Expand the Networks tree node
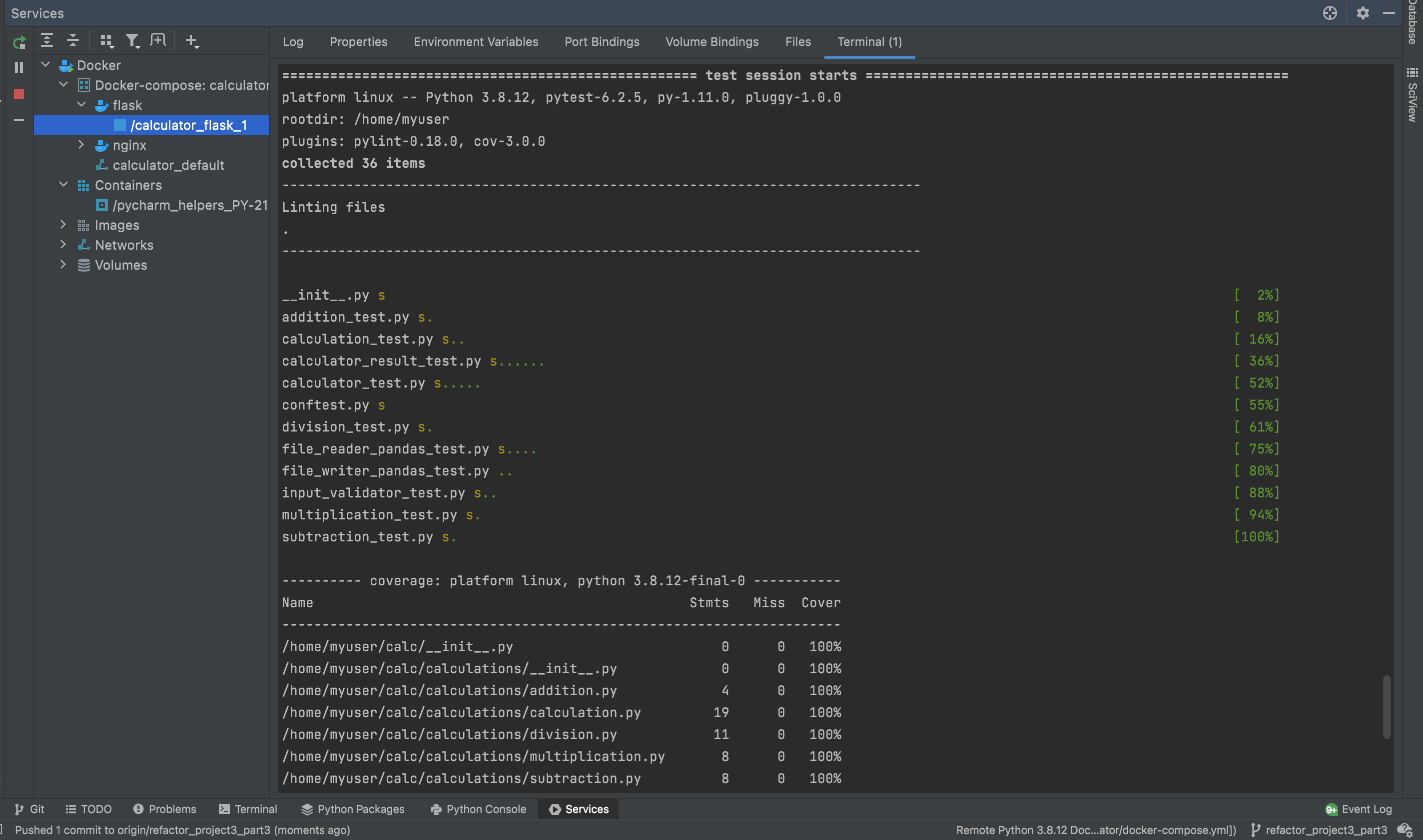Viewport: 1423px width, 840px height. pos(63,244)
